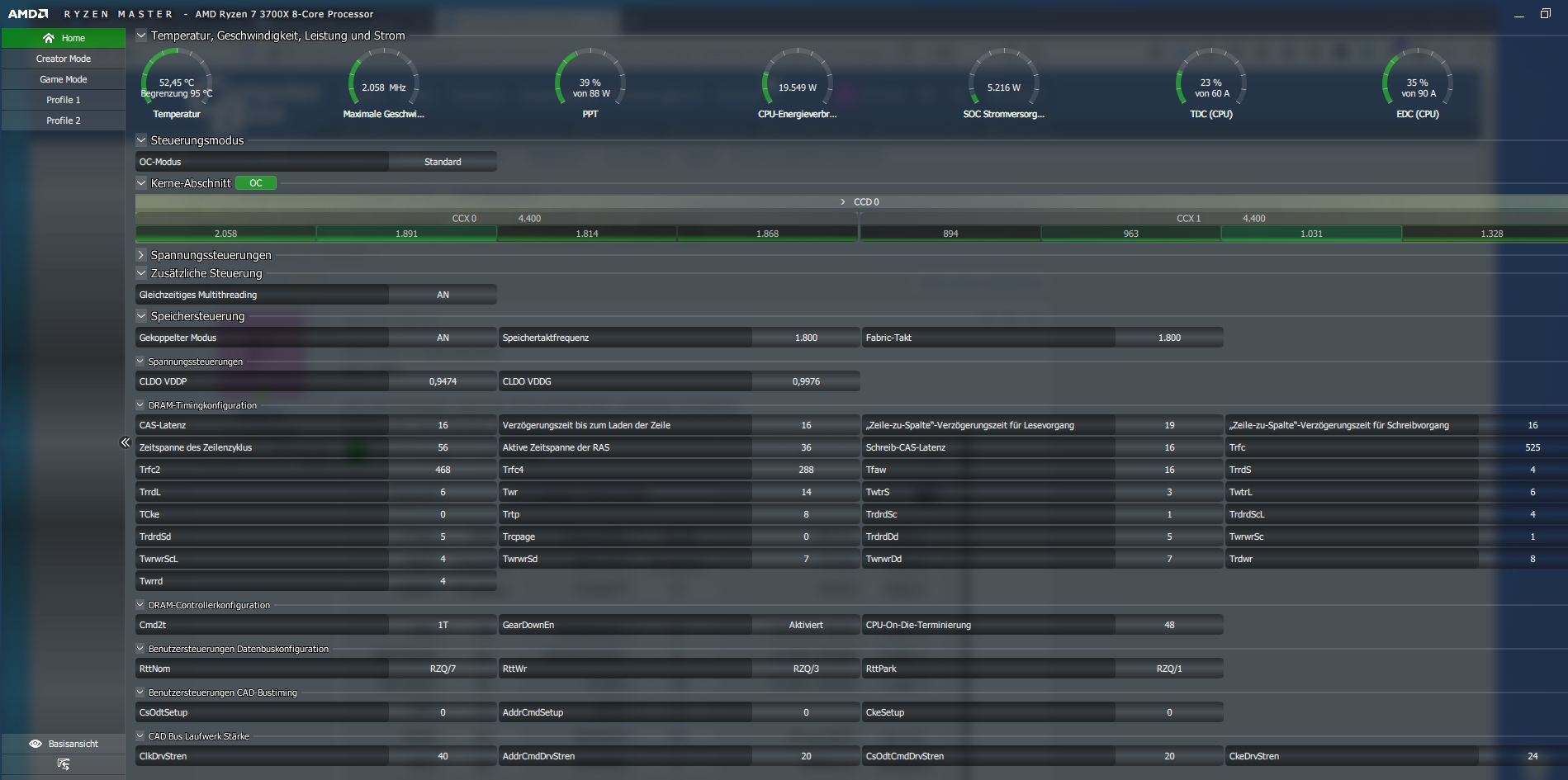
Task: Toggle the OC-Modus Standard setting
Action: [443, 162]
